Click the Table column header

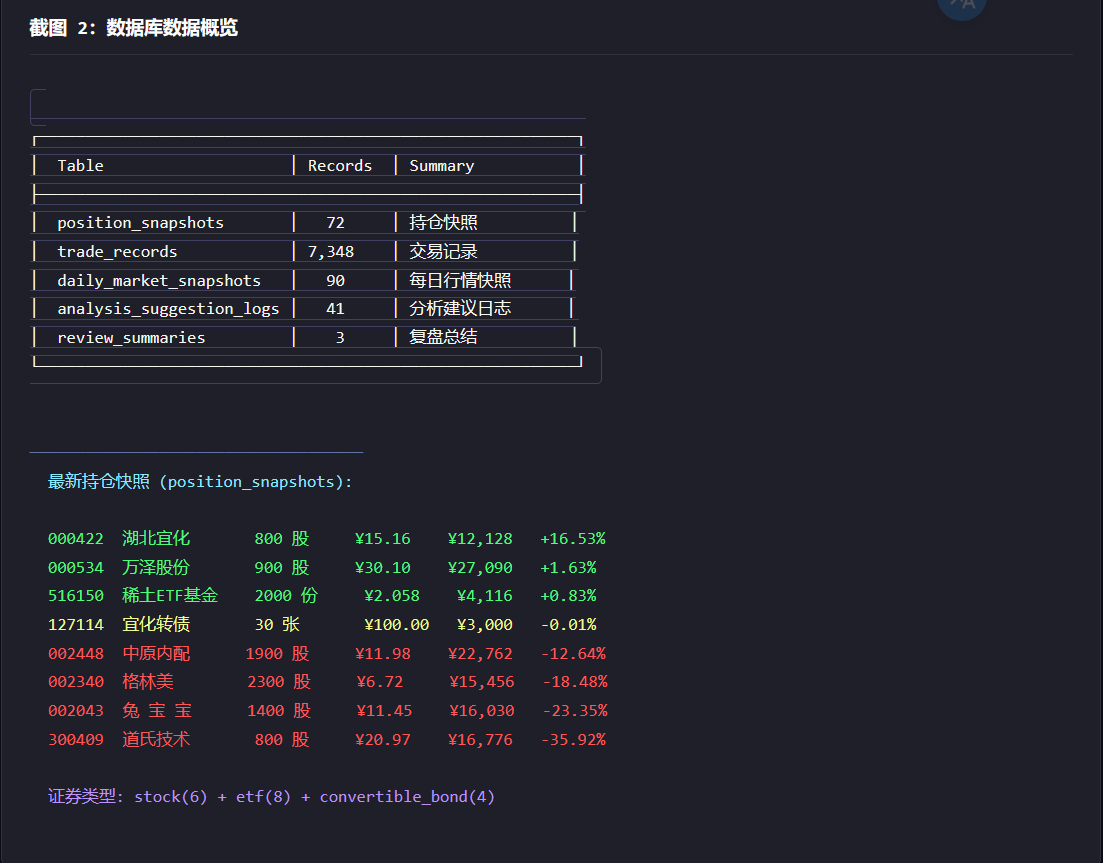80,165
